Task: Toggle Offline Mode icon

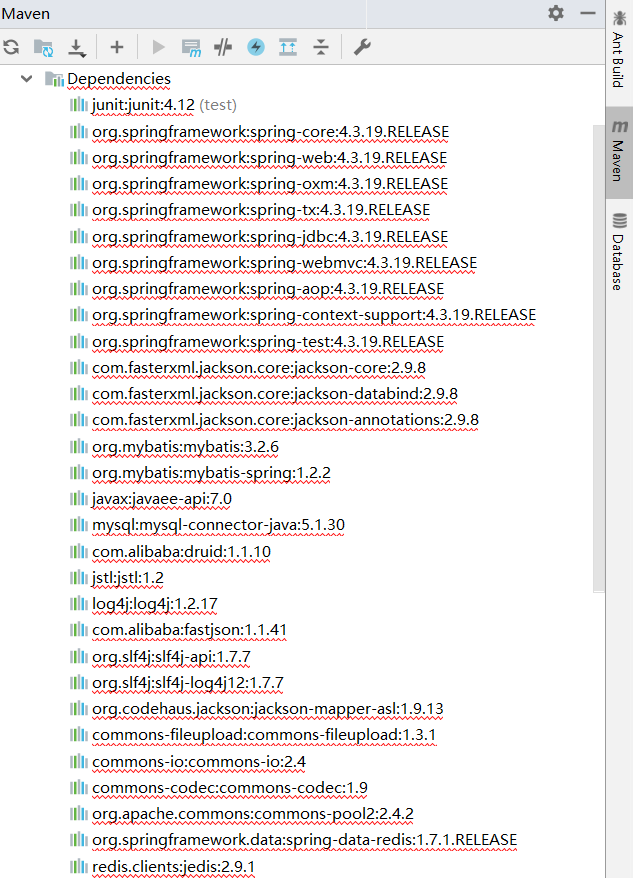Action: pos(223,47)
